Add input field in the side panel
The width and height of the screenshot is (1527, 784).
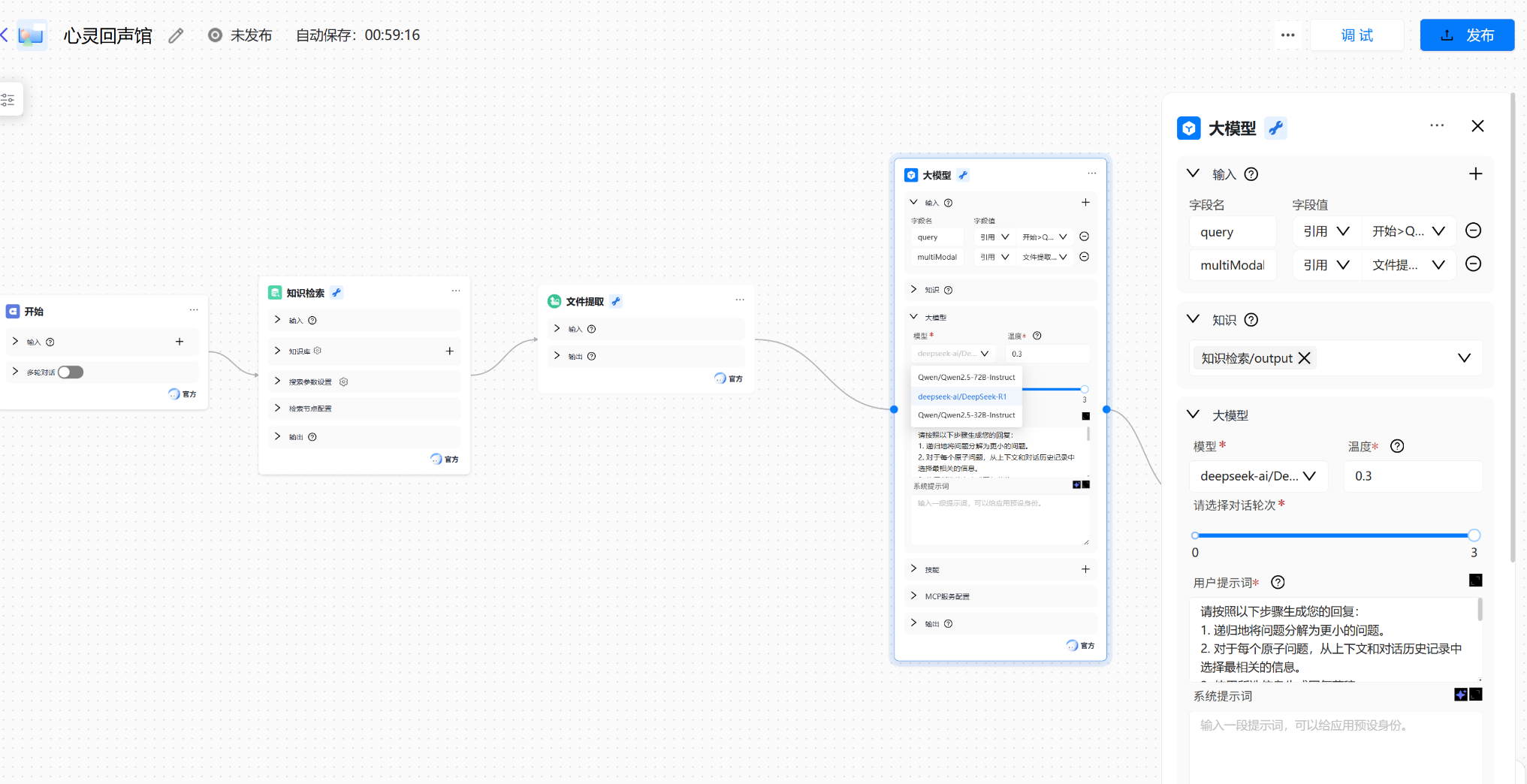point(1475,174)
